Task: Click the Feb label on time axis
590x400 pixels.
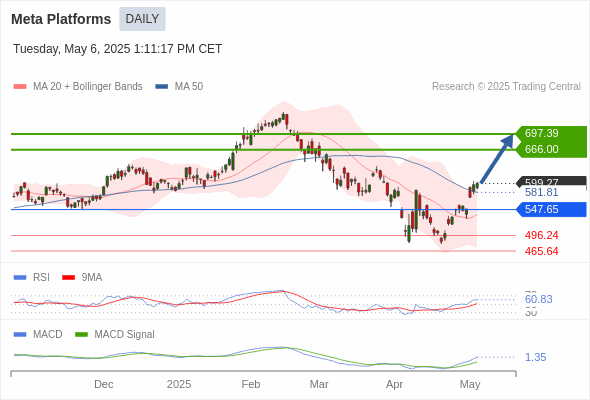Action: click(x=251, y=384)
